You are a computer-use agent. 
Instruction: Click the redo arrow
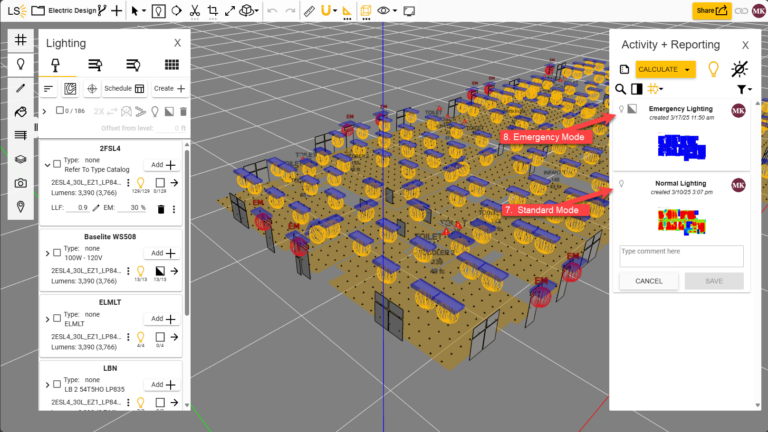click(290, 10)
